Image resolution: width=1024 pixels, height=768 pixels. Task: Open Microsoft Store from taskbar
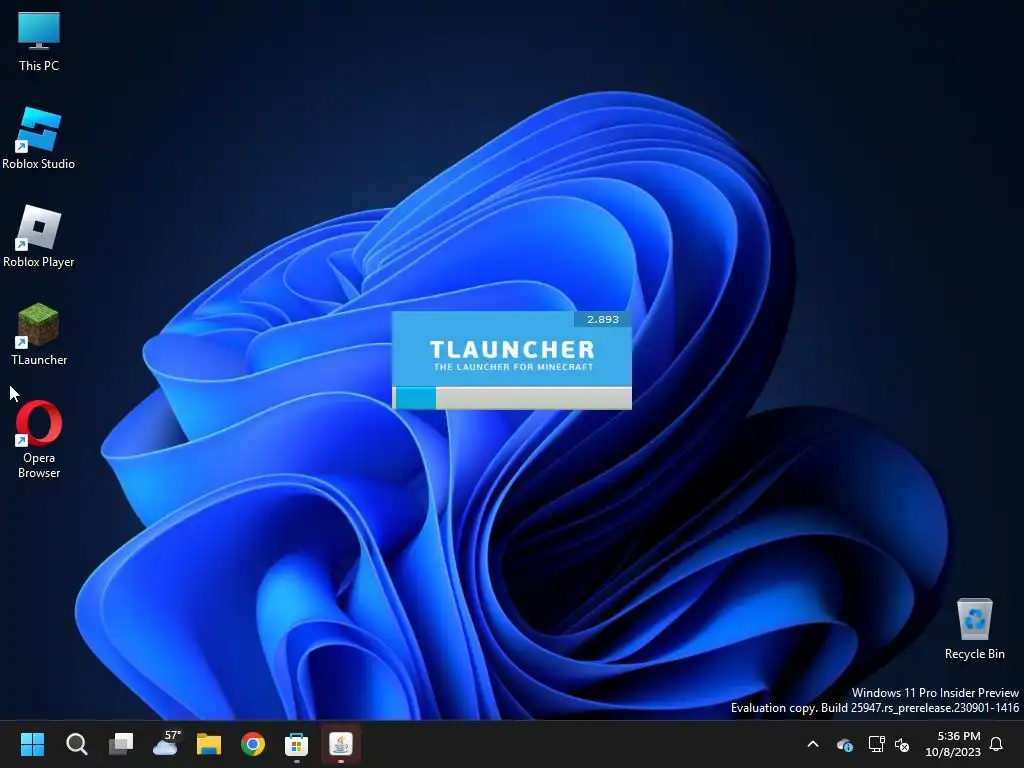click(296, 744)
